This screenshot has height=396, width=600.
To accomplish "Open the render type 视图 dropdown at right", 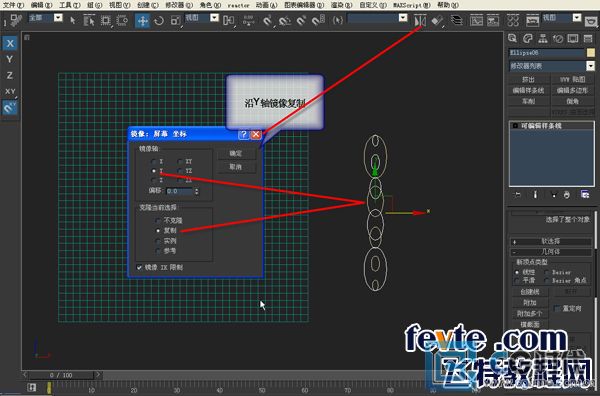I will [577, 18].
